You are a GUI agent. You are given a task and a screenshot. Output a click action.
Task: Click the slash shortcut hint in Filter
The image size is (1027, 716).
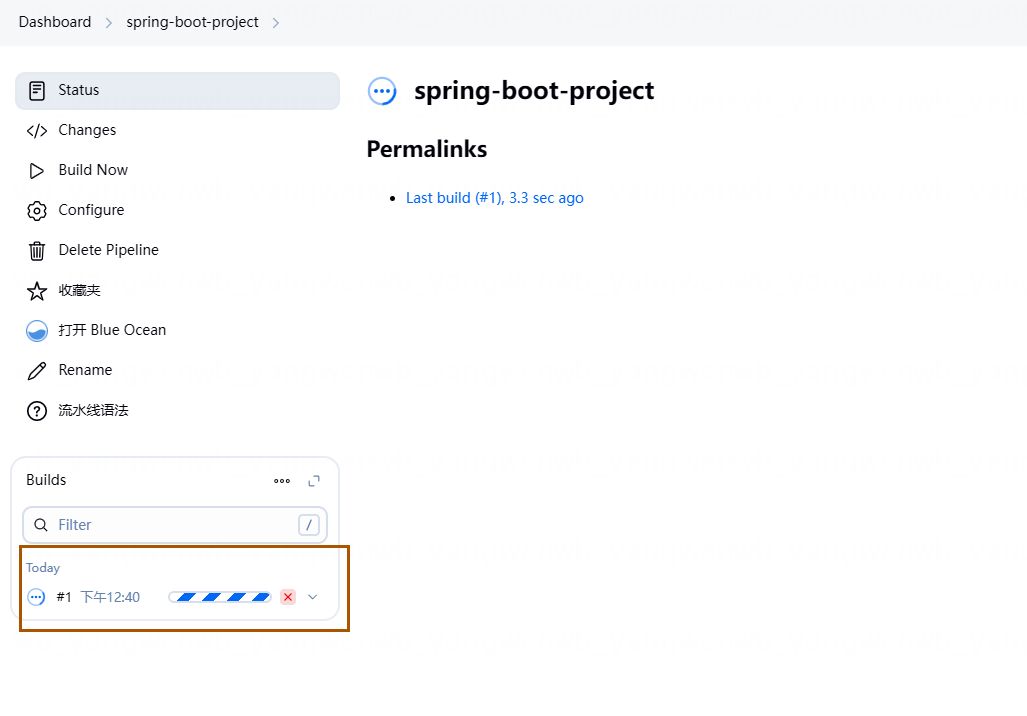tap(308, 525)
